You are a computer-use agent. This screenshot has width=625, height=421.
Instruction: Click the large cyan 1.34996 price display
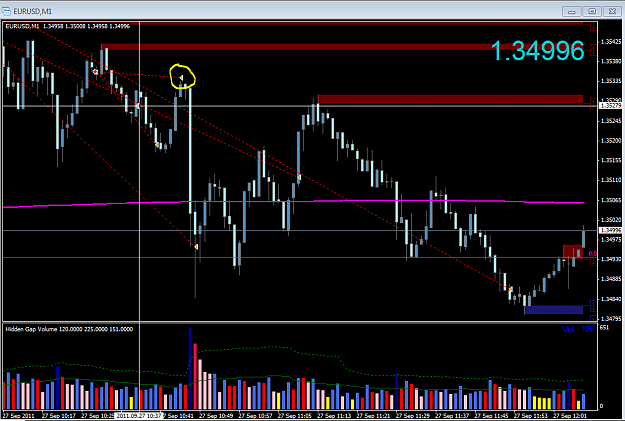[537, 51]
